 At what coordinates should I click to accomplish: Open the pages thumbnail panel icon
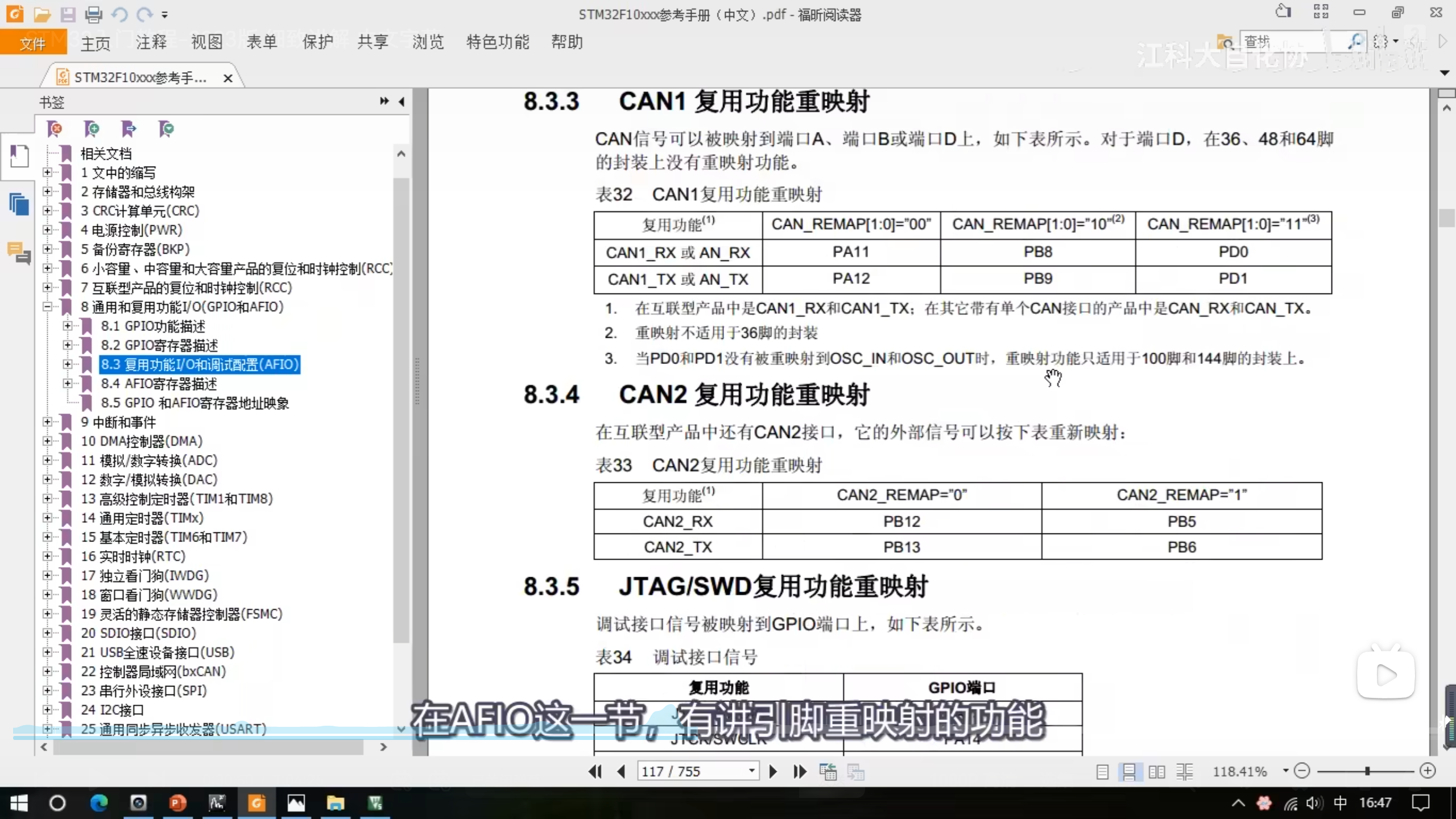pyautogui.click(x=19, y=204)
